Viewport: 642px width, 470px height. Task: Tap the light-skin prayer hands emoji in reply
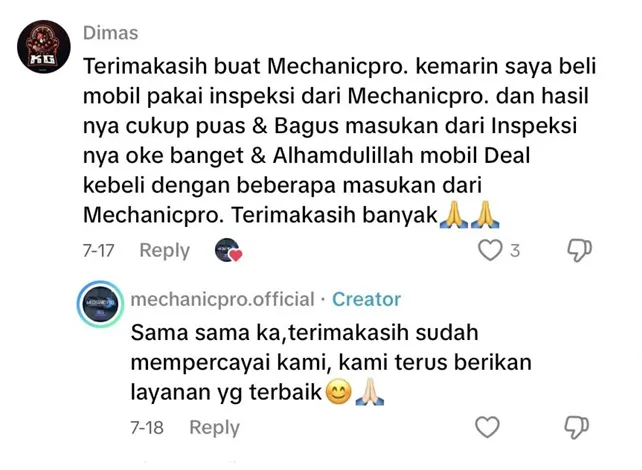point(370,392)
